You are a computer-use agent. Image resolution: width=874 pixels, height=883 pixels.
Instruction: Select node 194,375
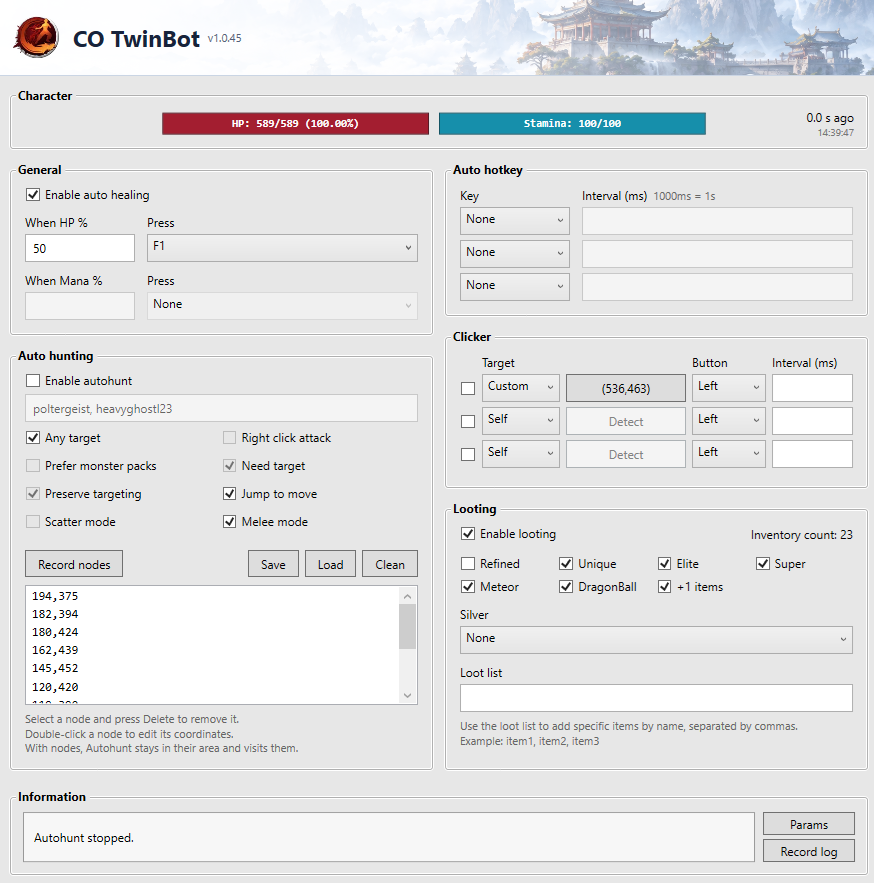tap(55, 596)
